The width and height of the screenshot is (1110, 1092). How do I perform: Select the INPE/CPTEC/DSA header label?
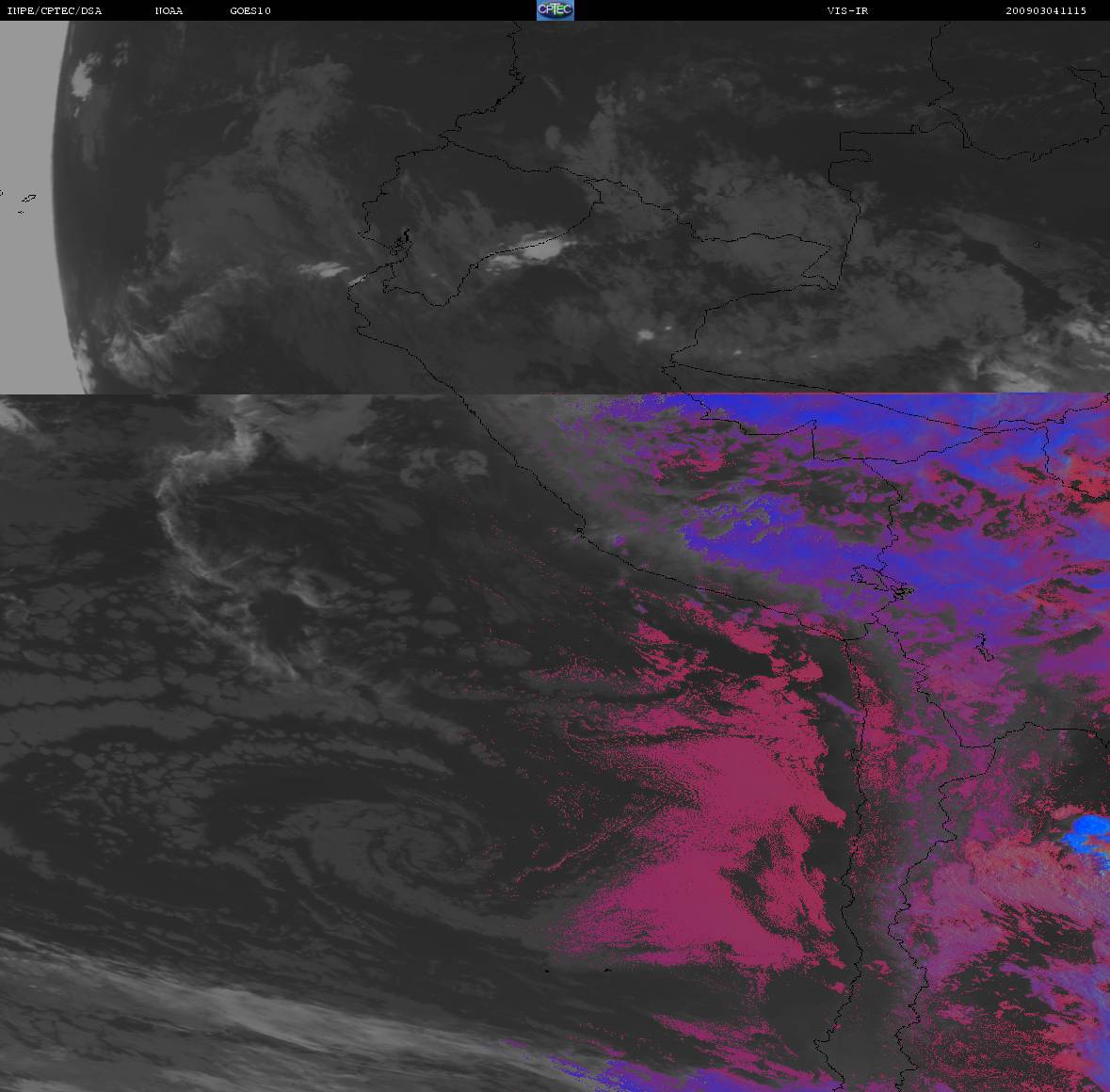[x=54, y=11]
